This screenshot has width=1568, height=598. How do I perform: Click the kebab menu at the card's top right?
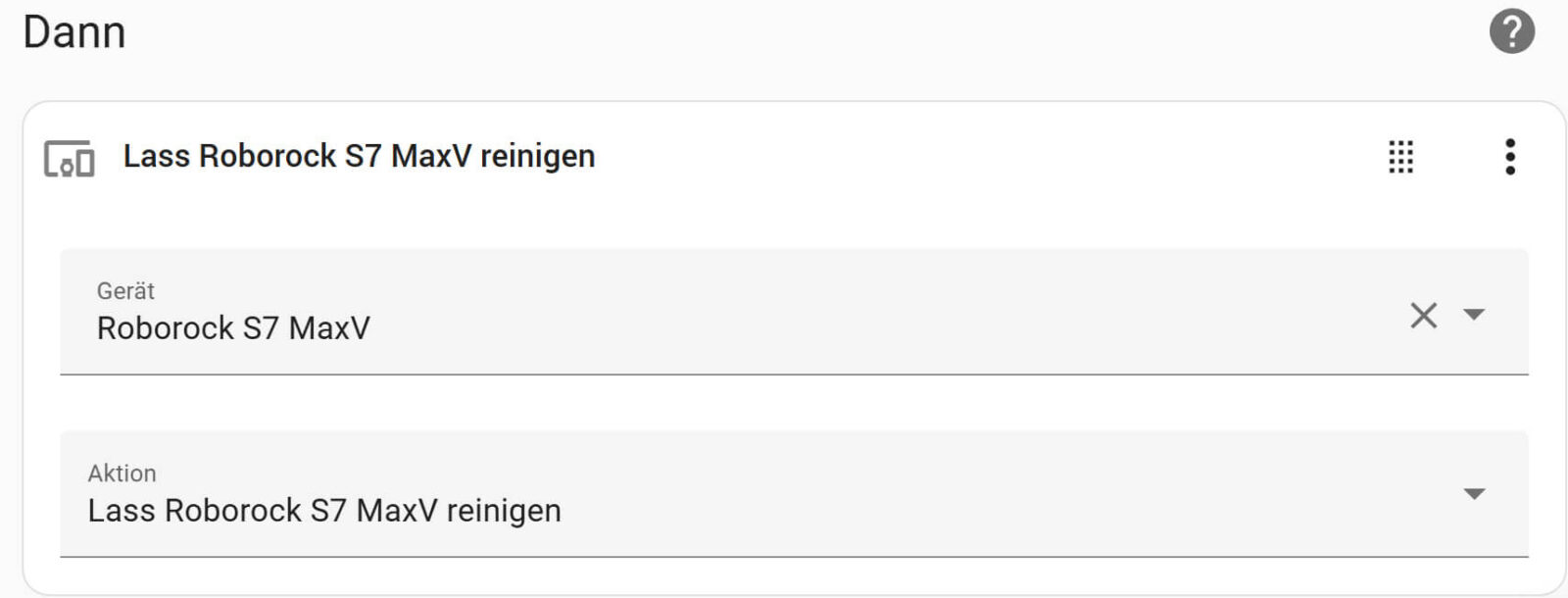[x=1510, y=157]
